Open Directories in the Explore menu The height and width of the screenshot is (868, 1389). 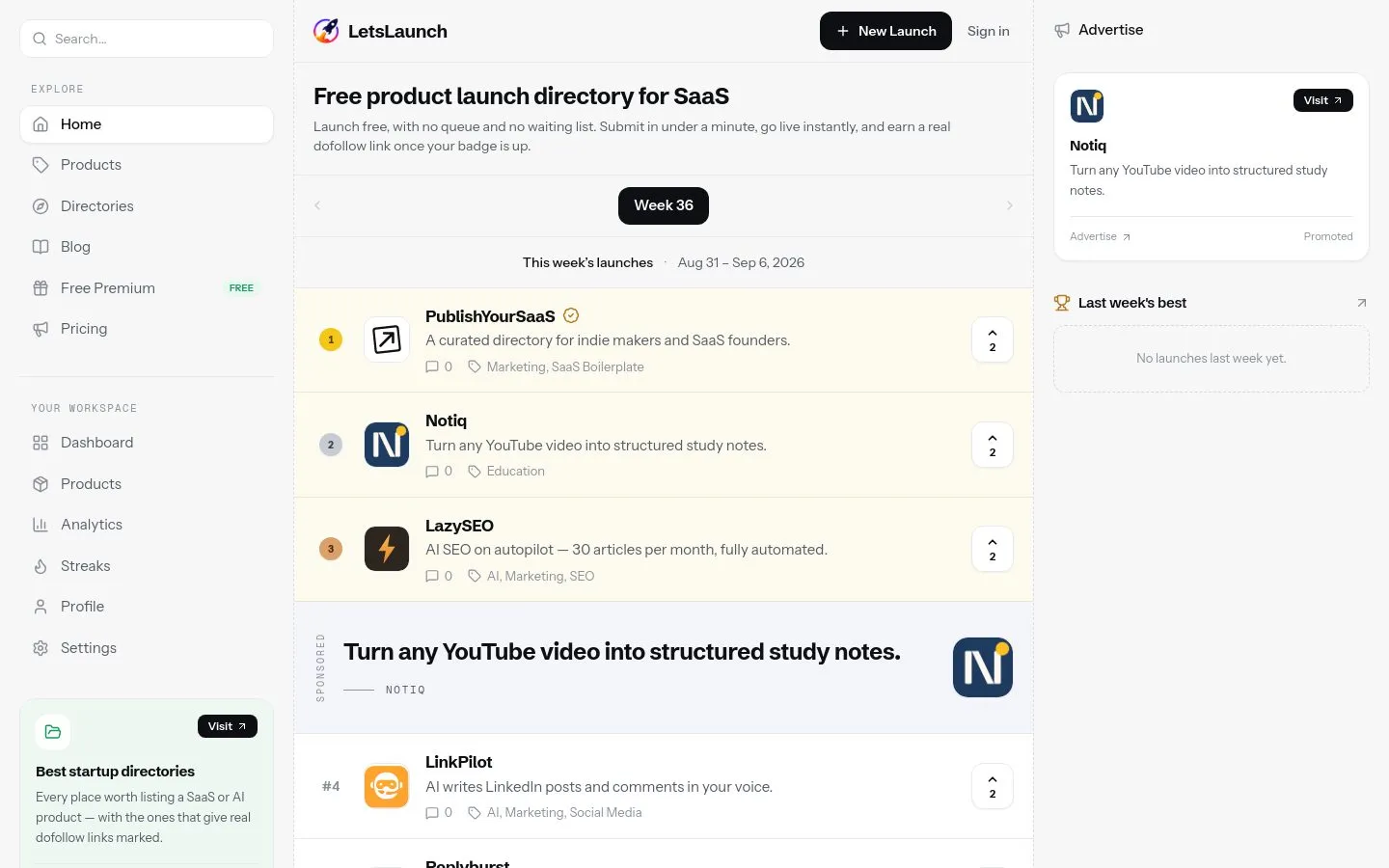[x=147, y=206]
